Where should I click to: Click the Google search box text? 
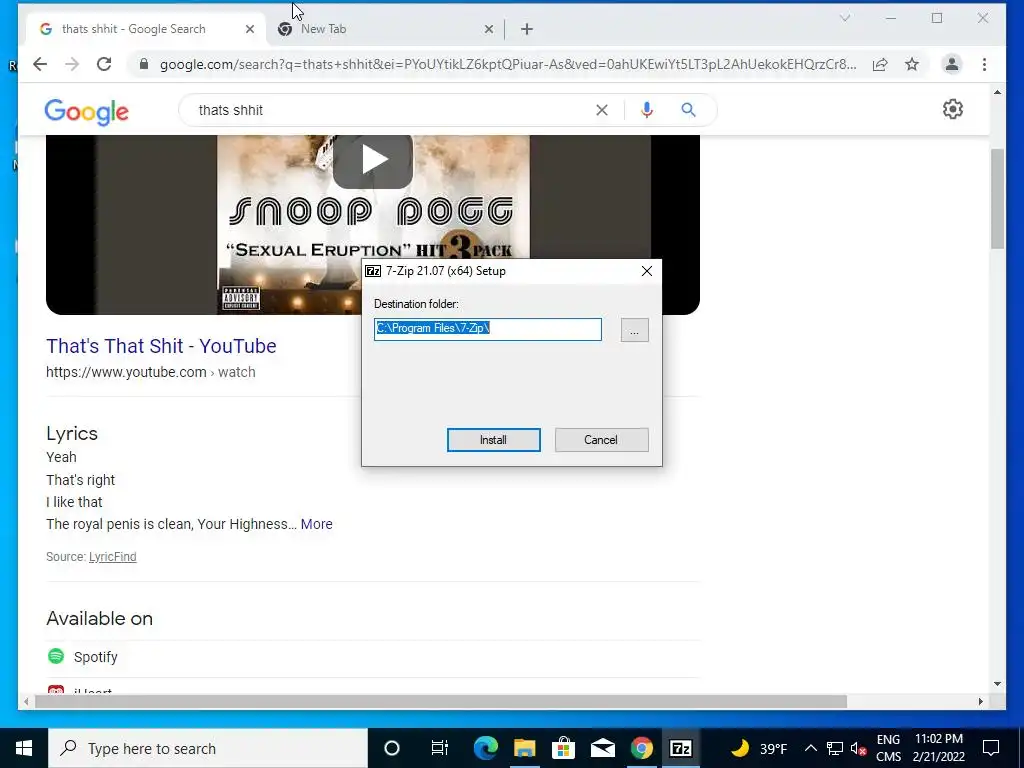231,110
